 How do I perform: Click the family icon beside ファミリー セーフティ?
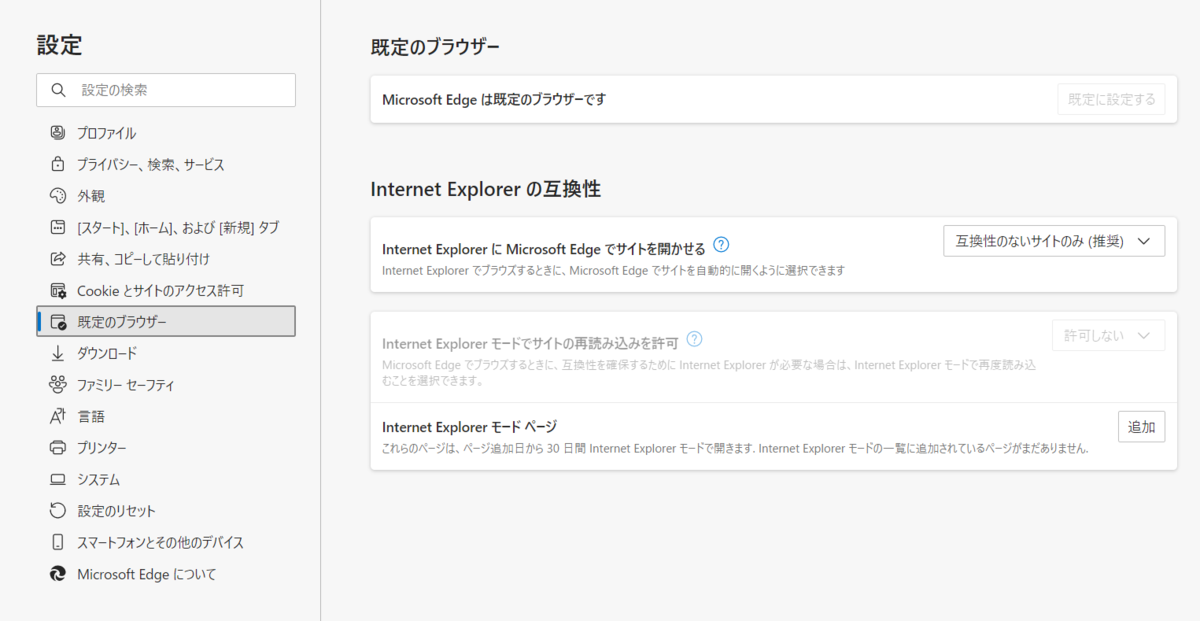point(57,385)
